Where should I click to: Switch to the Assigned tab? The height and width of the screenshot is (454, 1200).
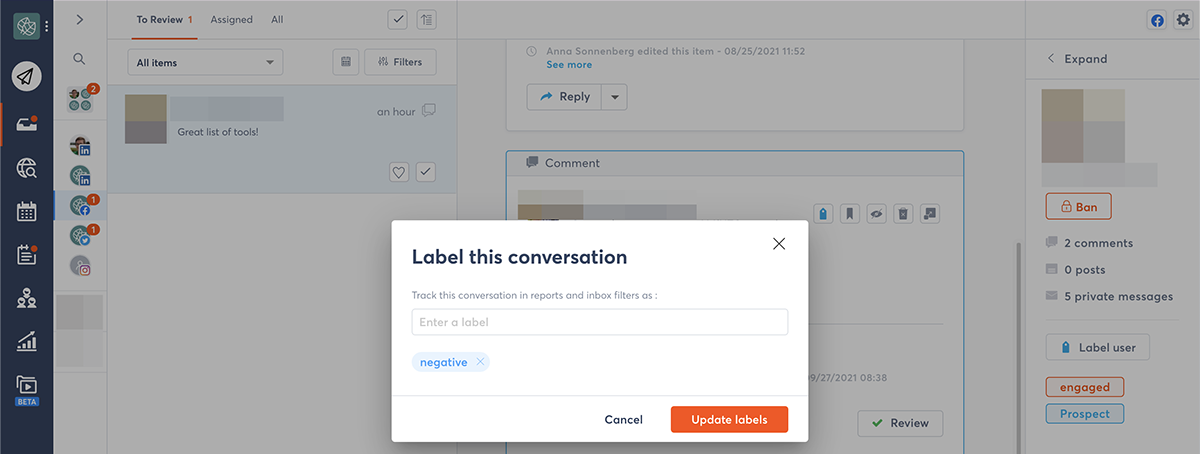point(231,19)
